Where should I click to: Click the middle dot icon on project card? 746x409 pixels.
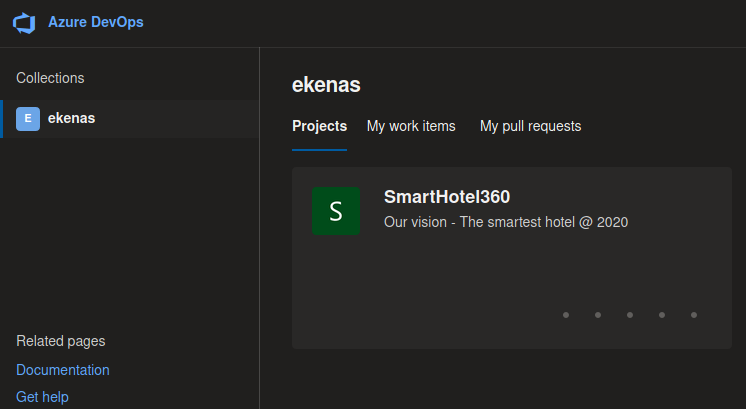coord(630,315)
